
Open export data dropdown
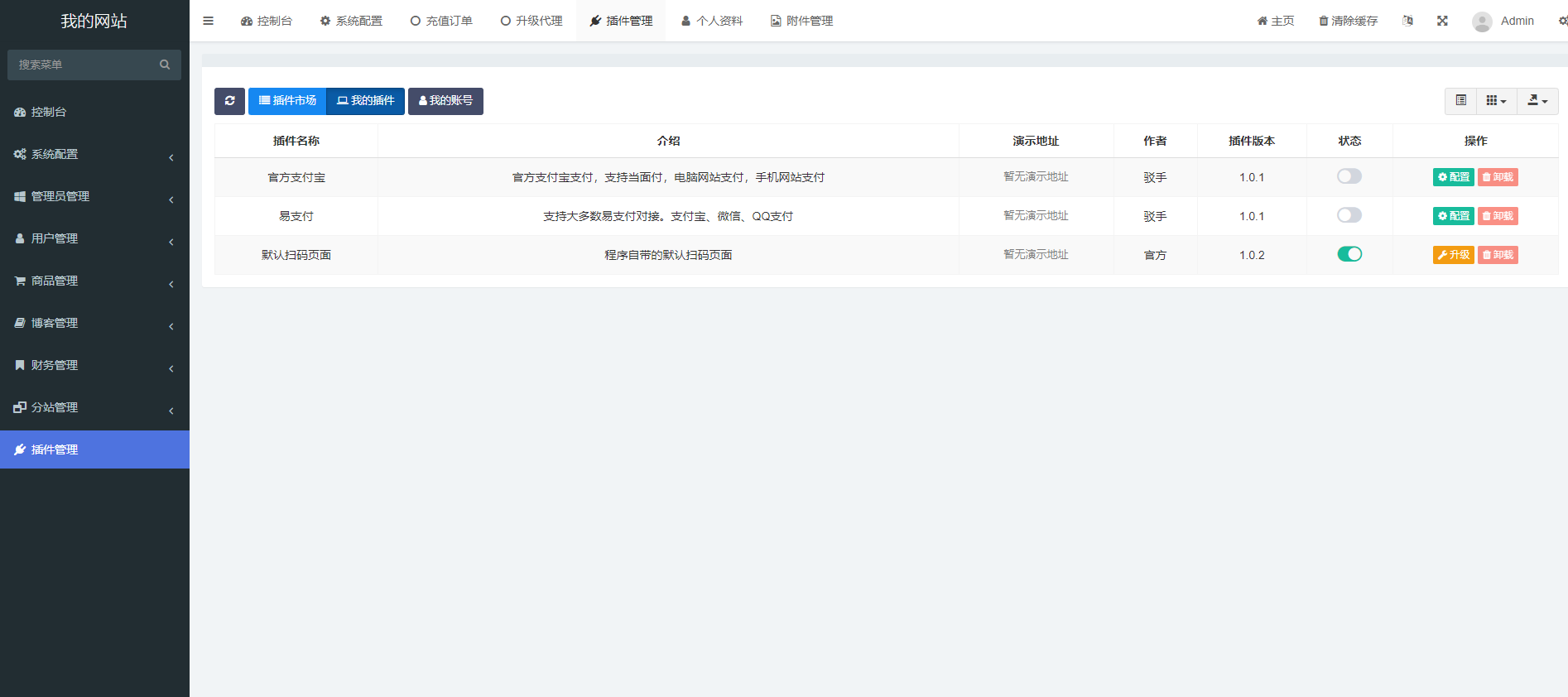coord(1537,101)
